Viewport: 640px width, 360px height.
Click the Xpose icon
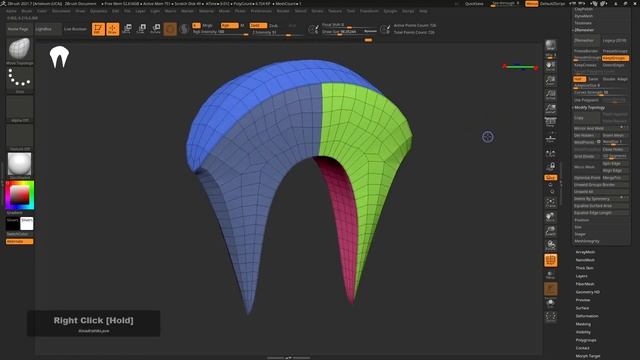point(551,317)
